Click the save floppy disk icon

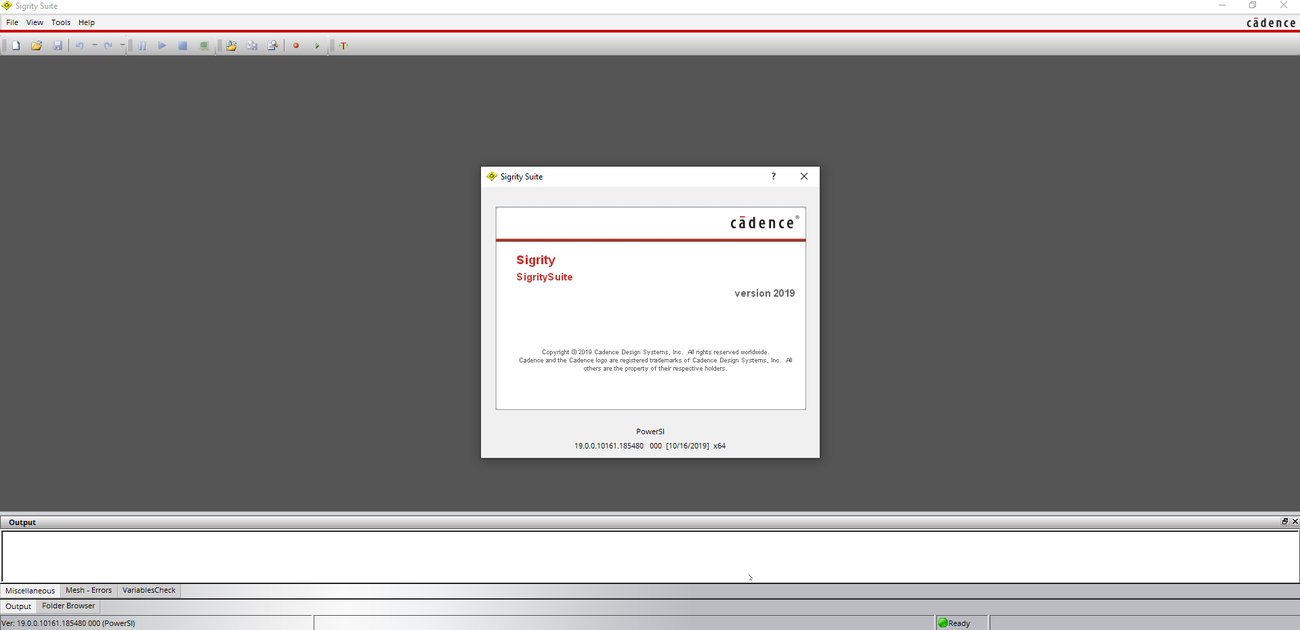click(57, 46)
